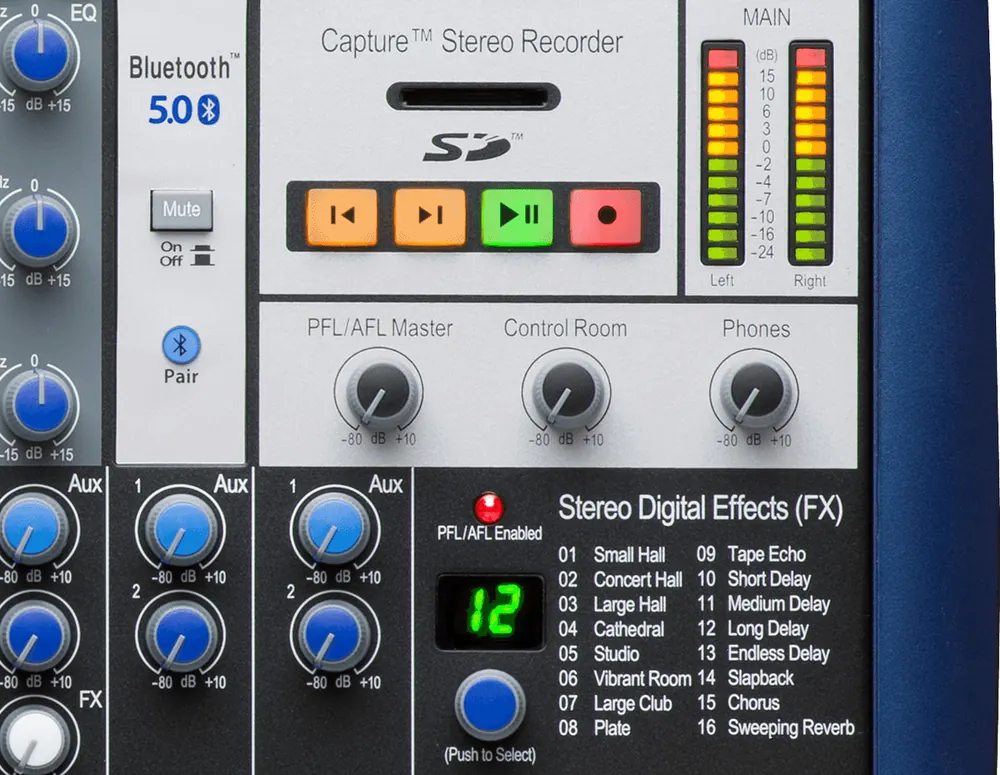Select 11 Medium Delay in the FX list

tap(763, 603)
